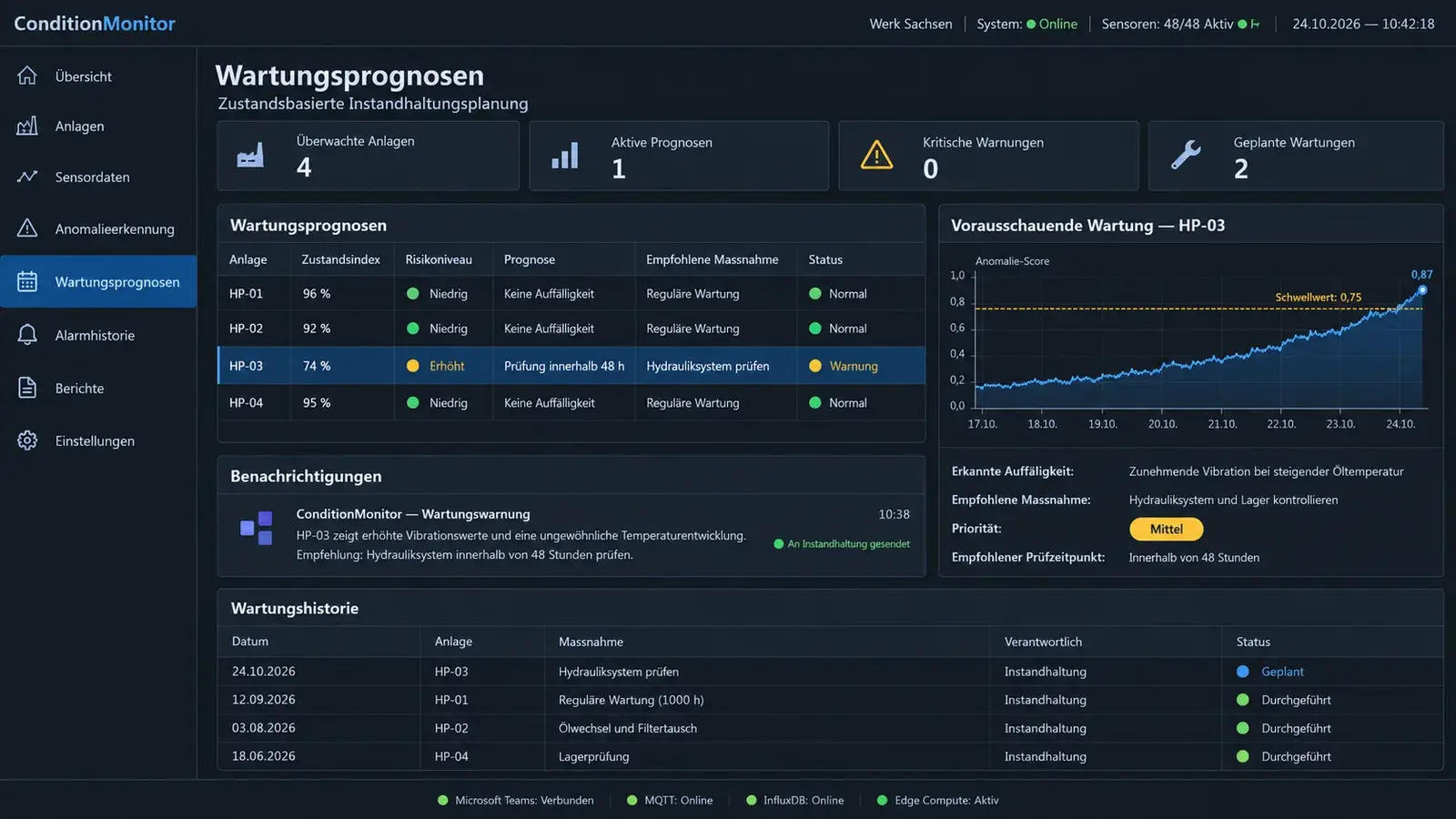Navigate to Anomalieerkennung
This screenshot has width=1456, height=819.
(98, 228)
